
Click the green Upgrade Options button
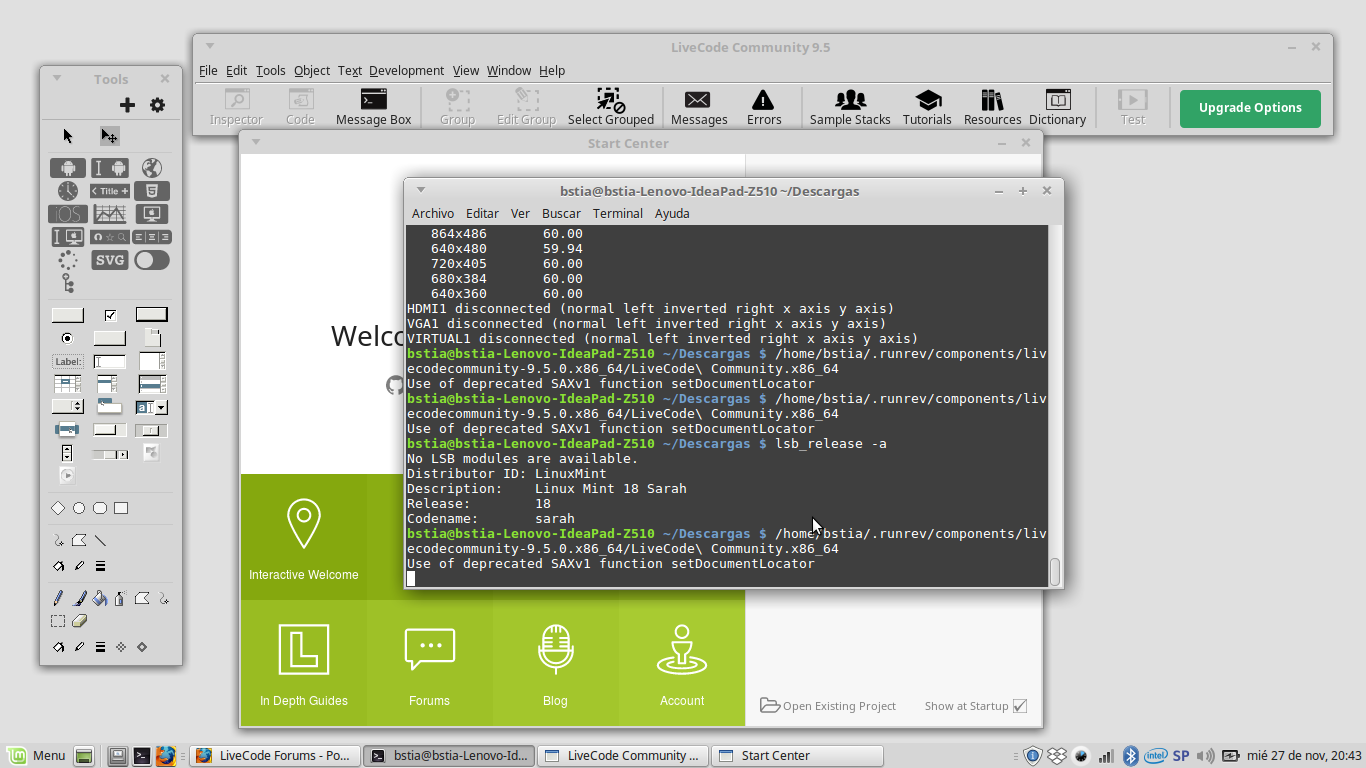coord(1250,108)
